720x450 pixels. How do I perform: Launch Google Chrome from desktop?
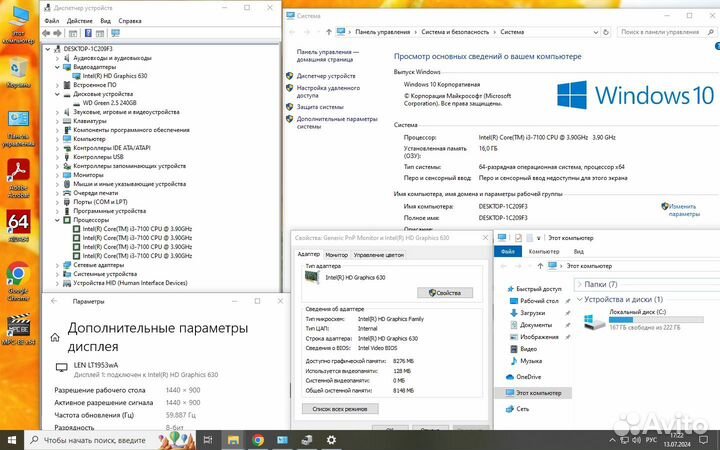[18, 280]
